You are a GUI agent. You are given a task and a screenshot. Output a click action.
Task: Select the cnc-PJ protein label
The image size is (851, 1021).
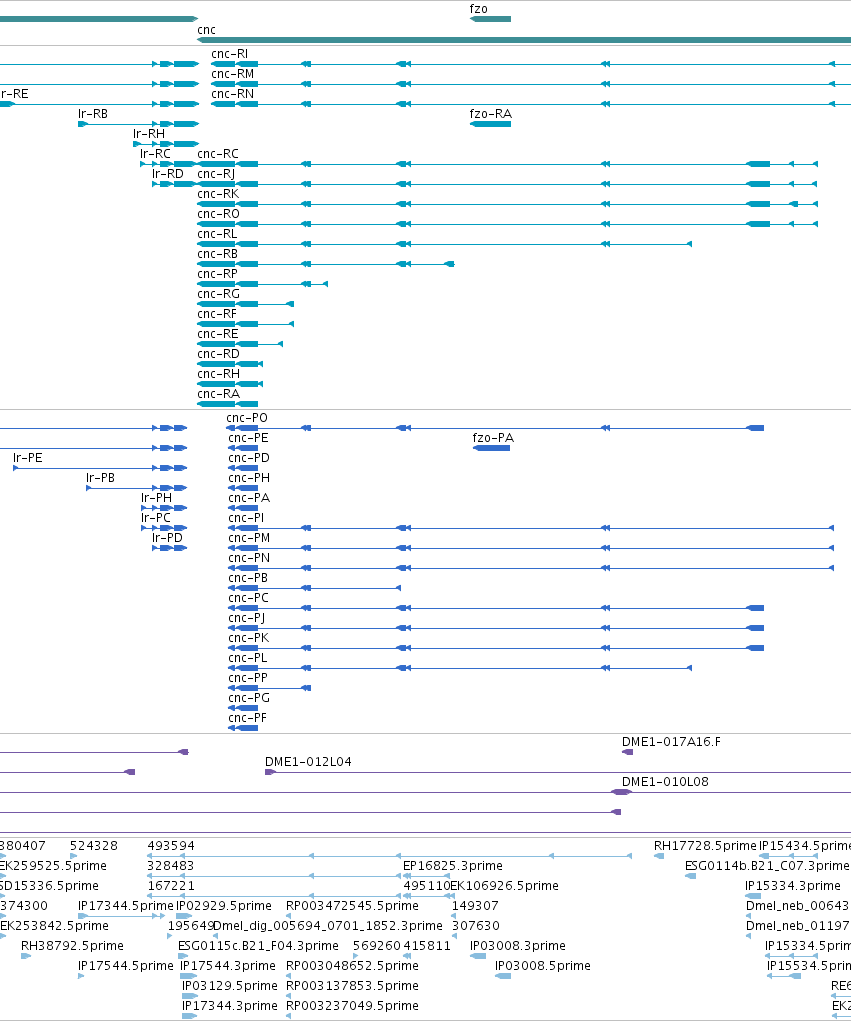tap(247, 618)
